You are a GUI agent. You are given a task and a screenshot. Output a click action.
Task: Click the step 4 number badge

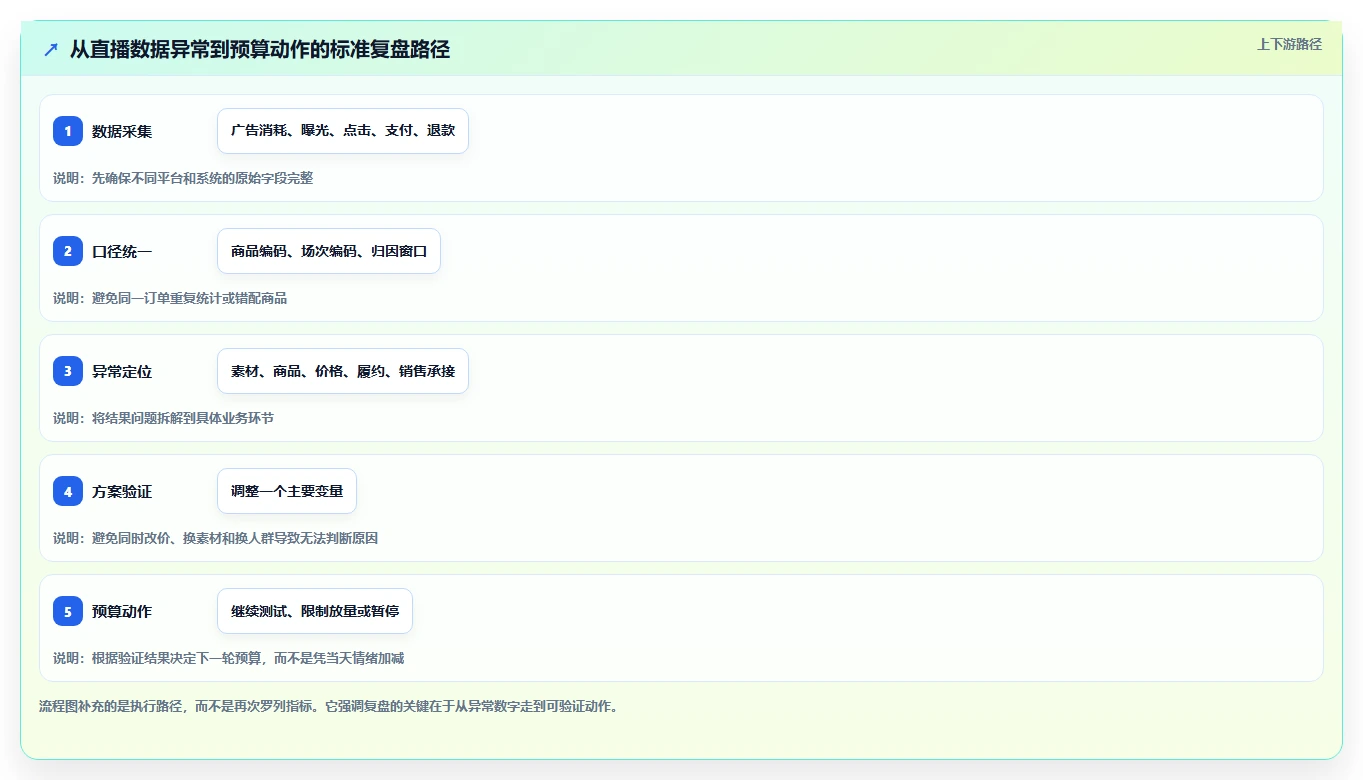point(68,491)
